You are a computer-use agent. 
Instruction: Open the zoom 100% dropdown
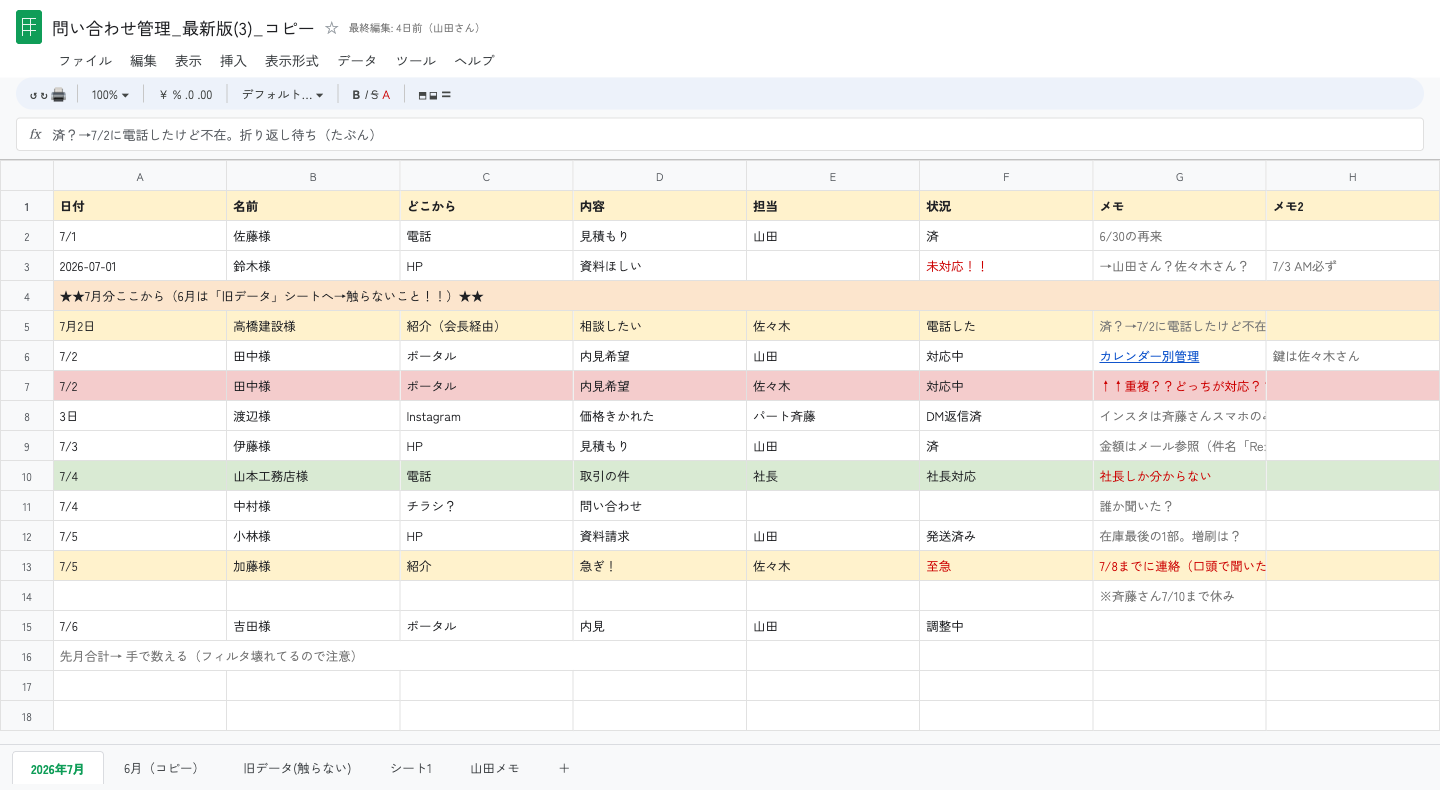[110, 95]
